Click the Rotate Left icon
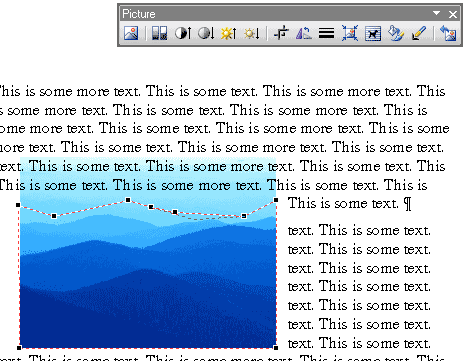The height and width of the screenshot is (361, 466). click(304, 33)
